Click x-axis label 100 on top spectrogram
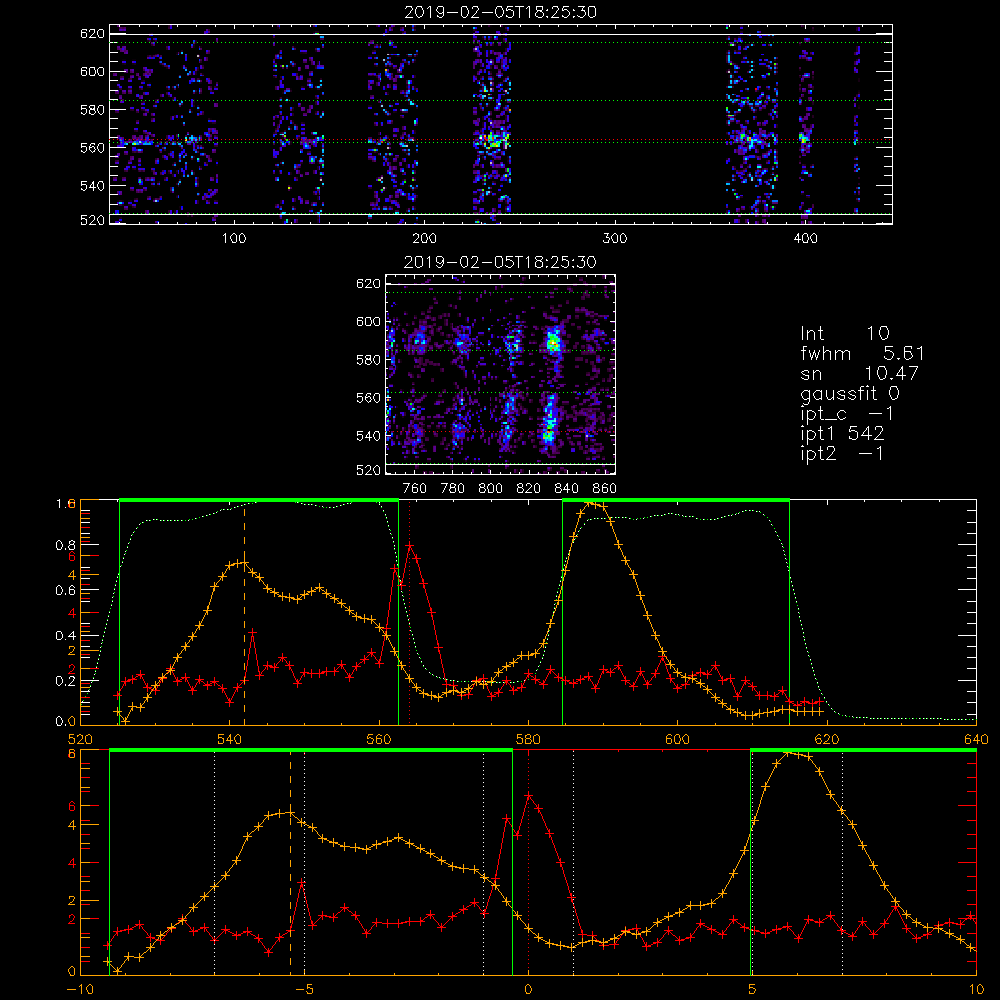 pyautogui.click(x=234, y=239)
